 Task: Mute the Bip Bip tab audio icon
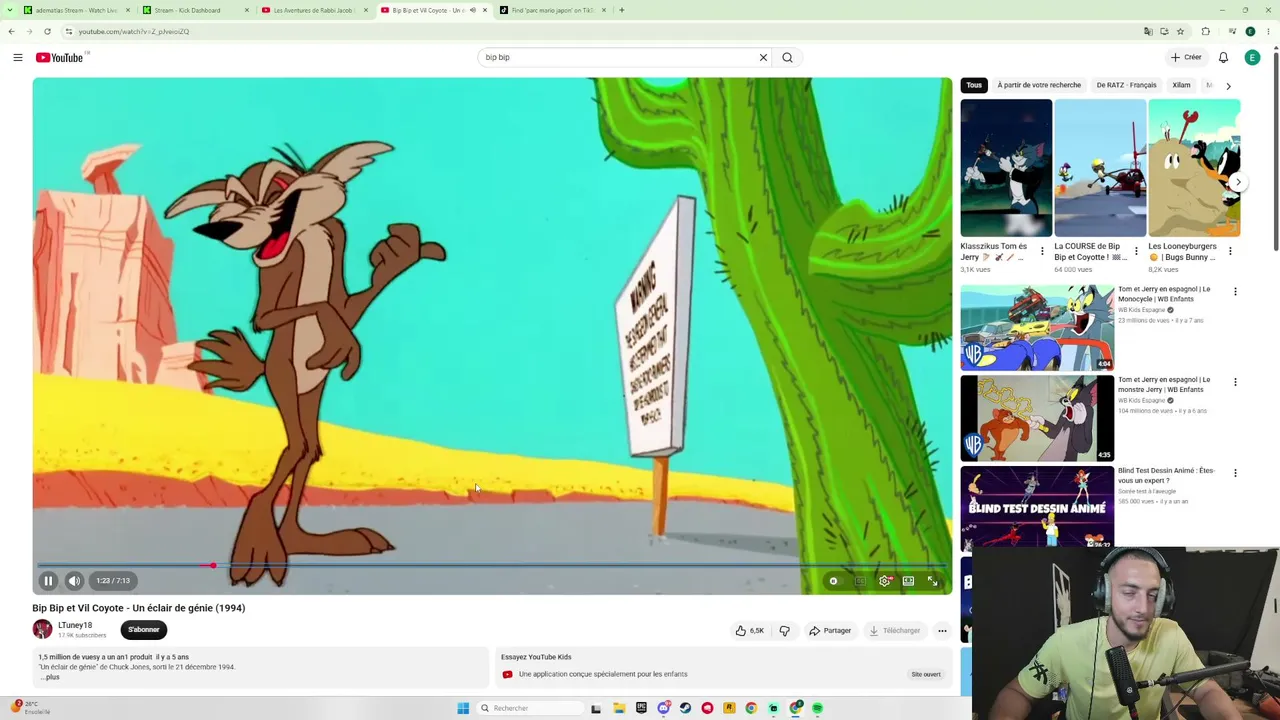473,10
